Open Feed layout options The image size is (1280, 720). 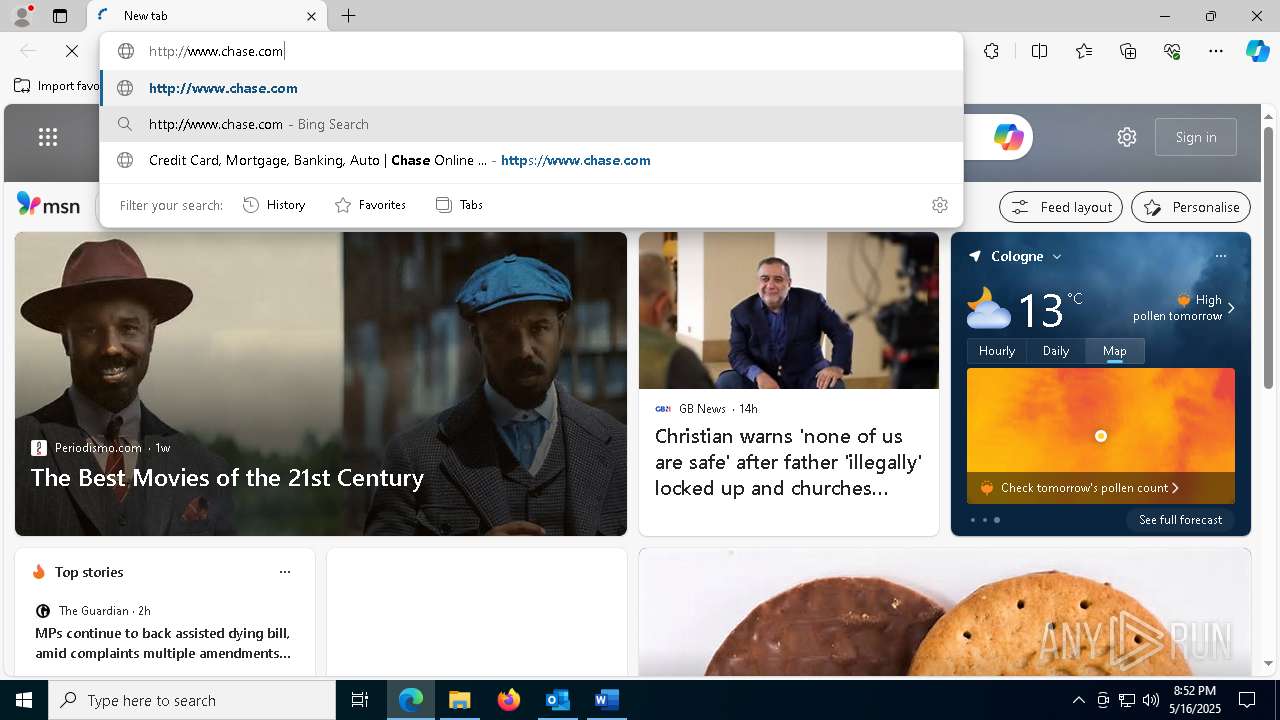(x=1061, y=207)
